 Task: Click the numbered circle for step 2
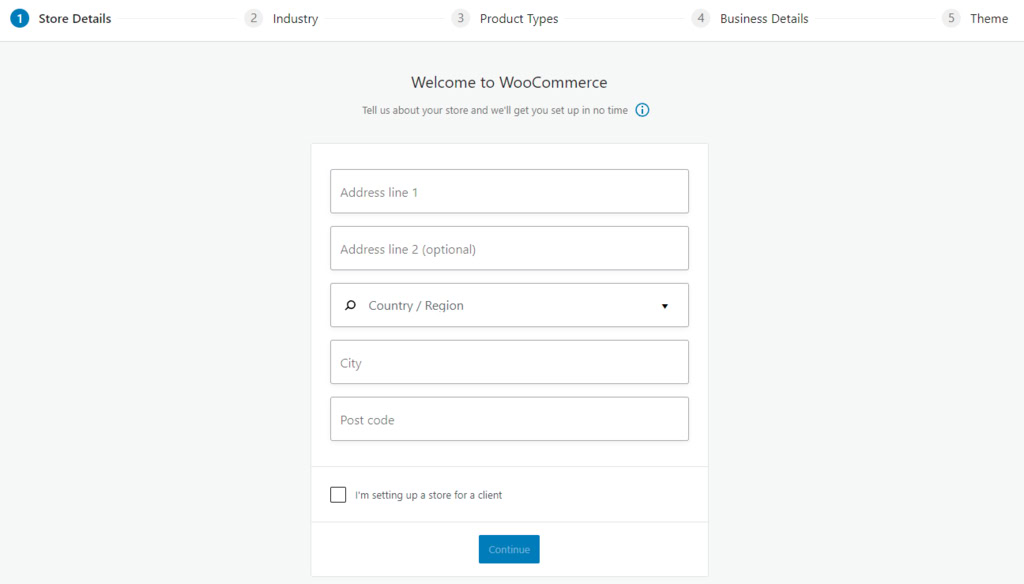(253, 18)
